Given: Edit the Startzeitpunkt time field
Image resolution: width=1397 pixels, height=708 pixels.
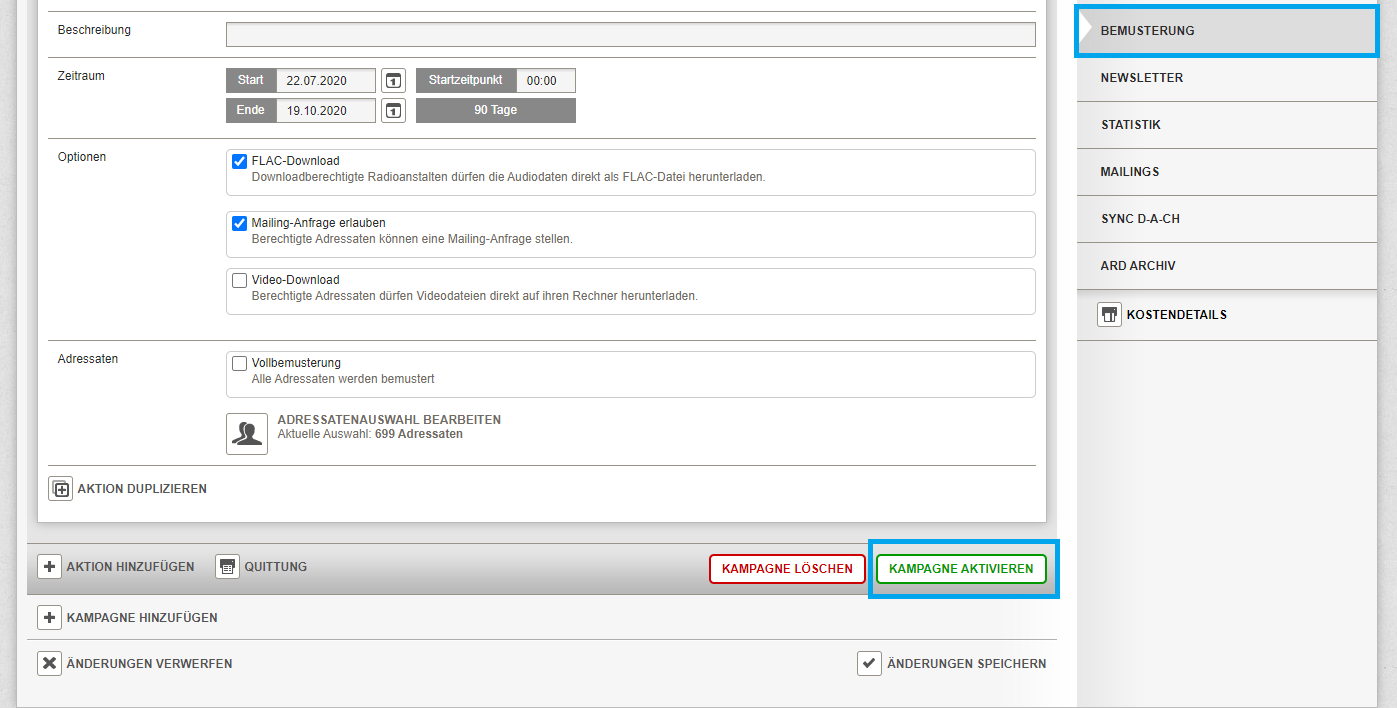Looking at the screenshot, I should 546,81.
